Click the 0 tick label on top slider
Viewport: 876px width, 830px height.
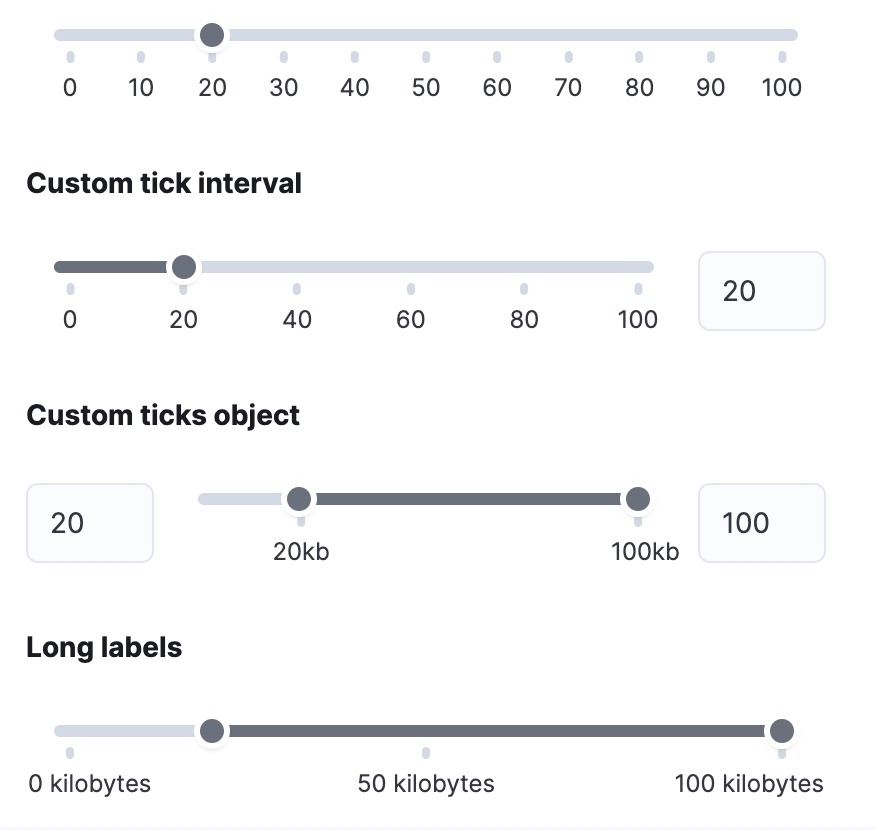[x=69, y=87]
